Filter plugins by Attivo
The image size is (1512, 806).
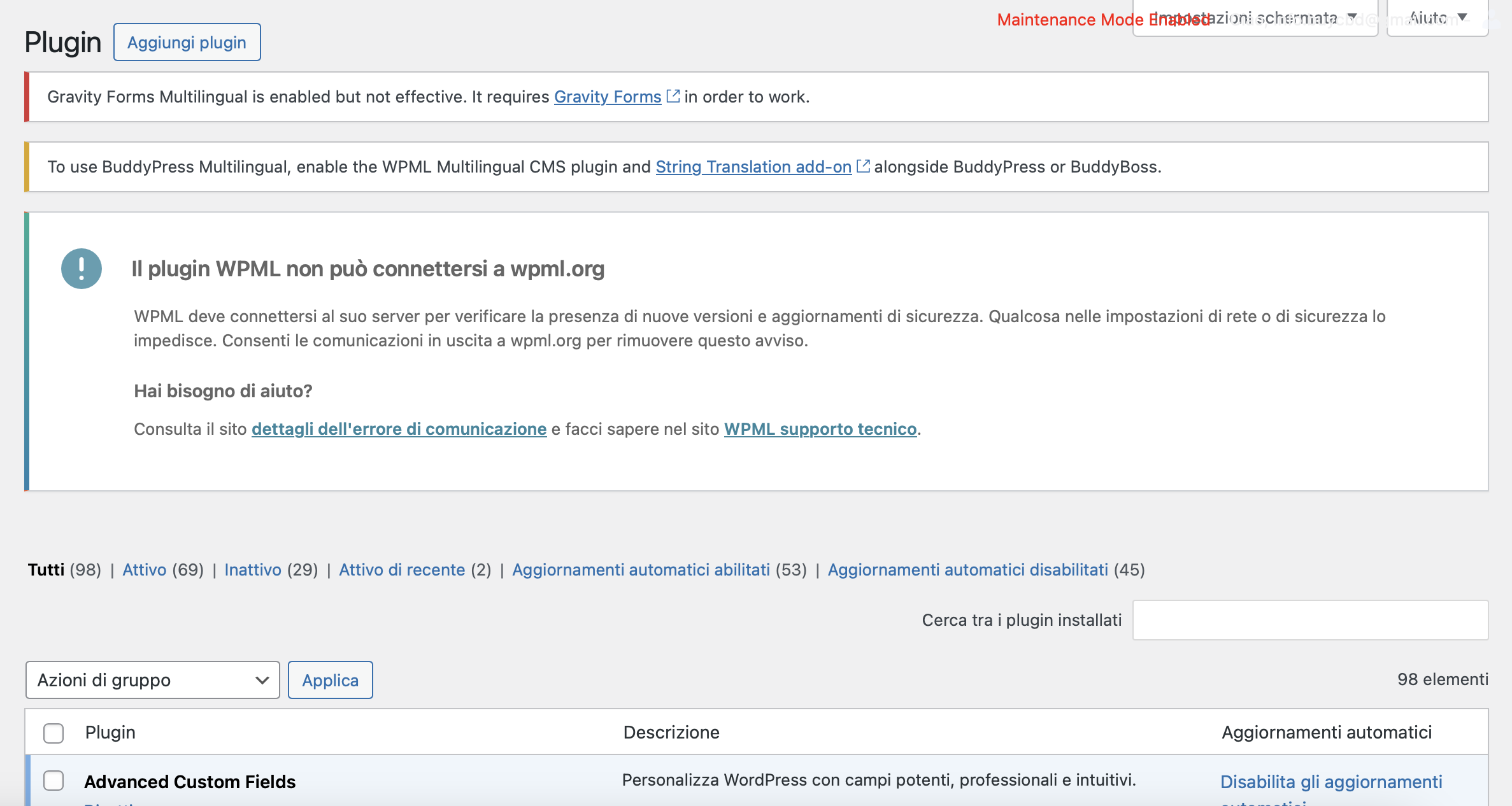click(x=145, y=570)
